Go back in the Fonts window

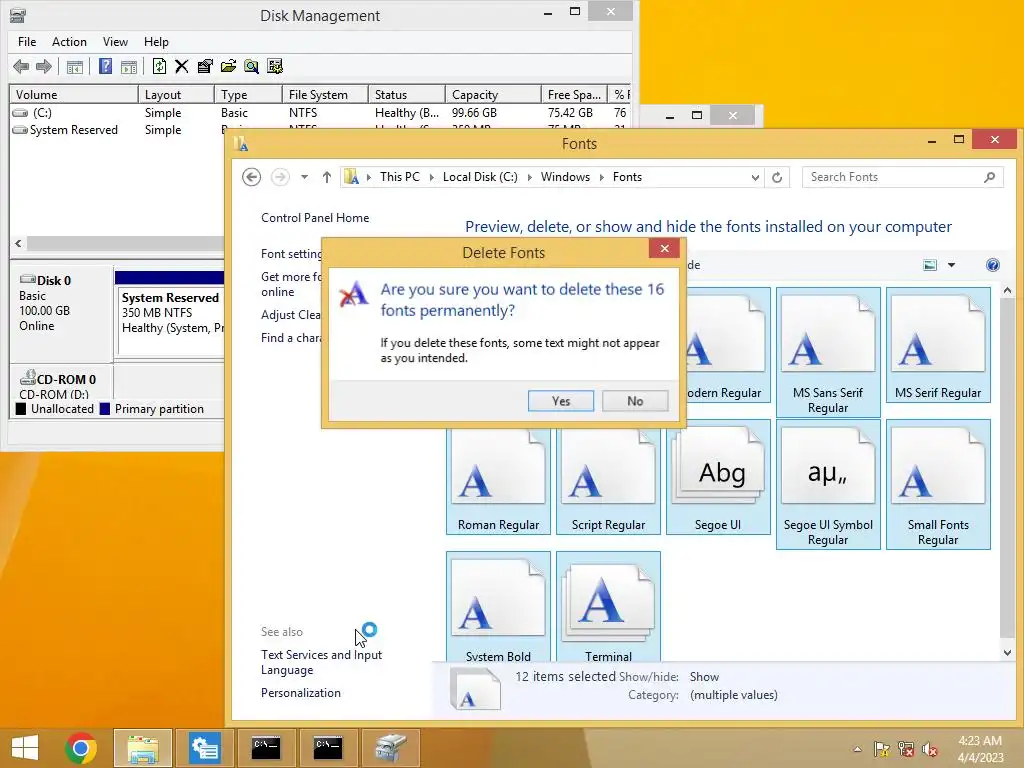tap(251, 177)
